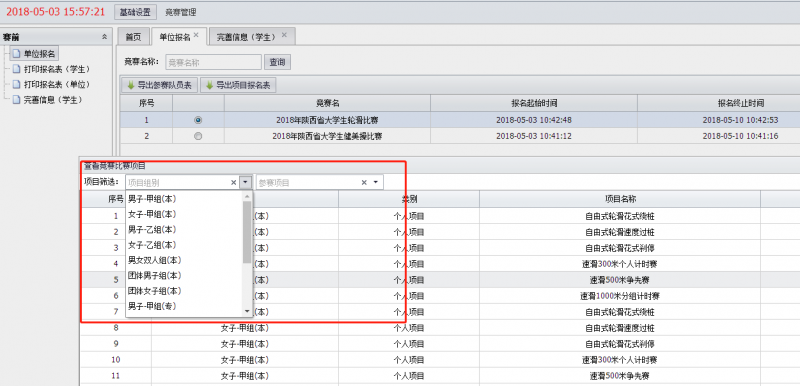Click 竞赛名 column header
800x386 pixels.
click(328, 104)
